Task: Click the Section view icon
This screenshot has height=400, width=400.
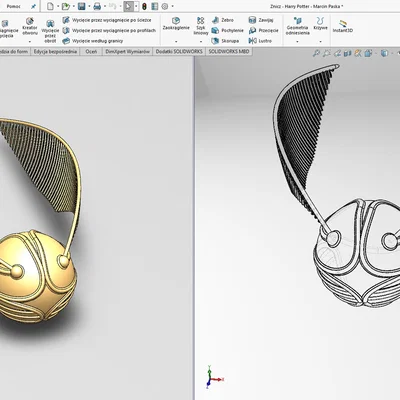Action: [348, 53]
